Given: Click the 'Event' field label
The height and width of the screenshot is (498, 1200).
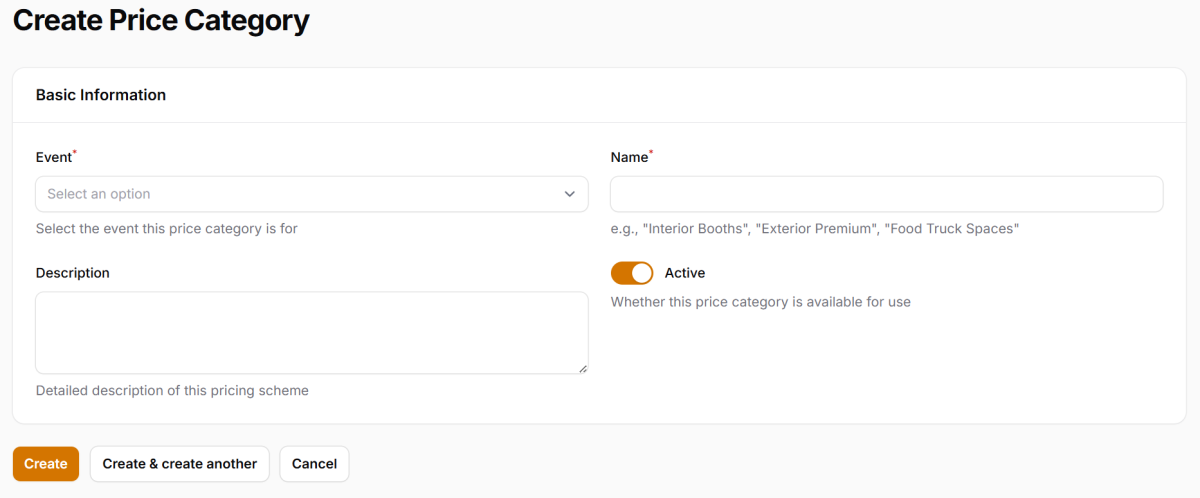Looking at the screenshot, I should 54,157.
